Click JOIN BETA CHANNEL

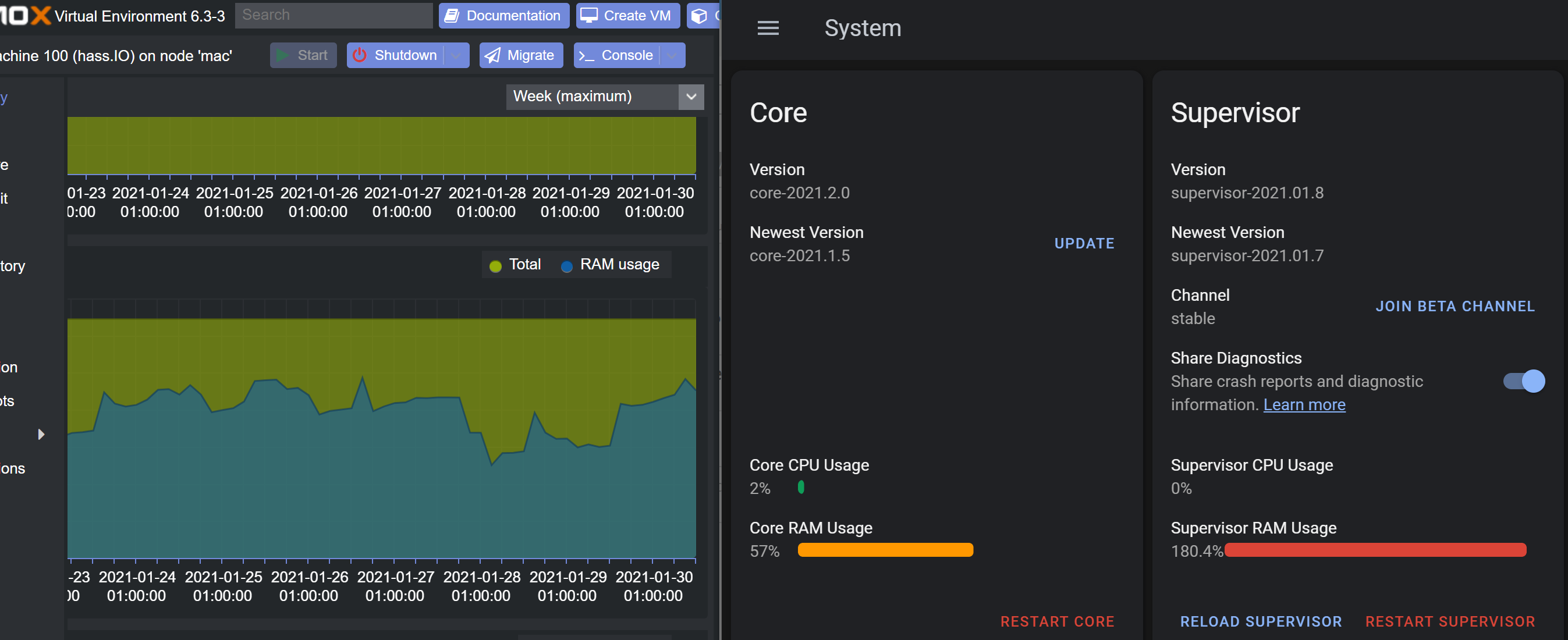(1455, 306)
